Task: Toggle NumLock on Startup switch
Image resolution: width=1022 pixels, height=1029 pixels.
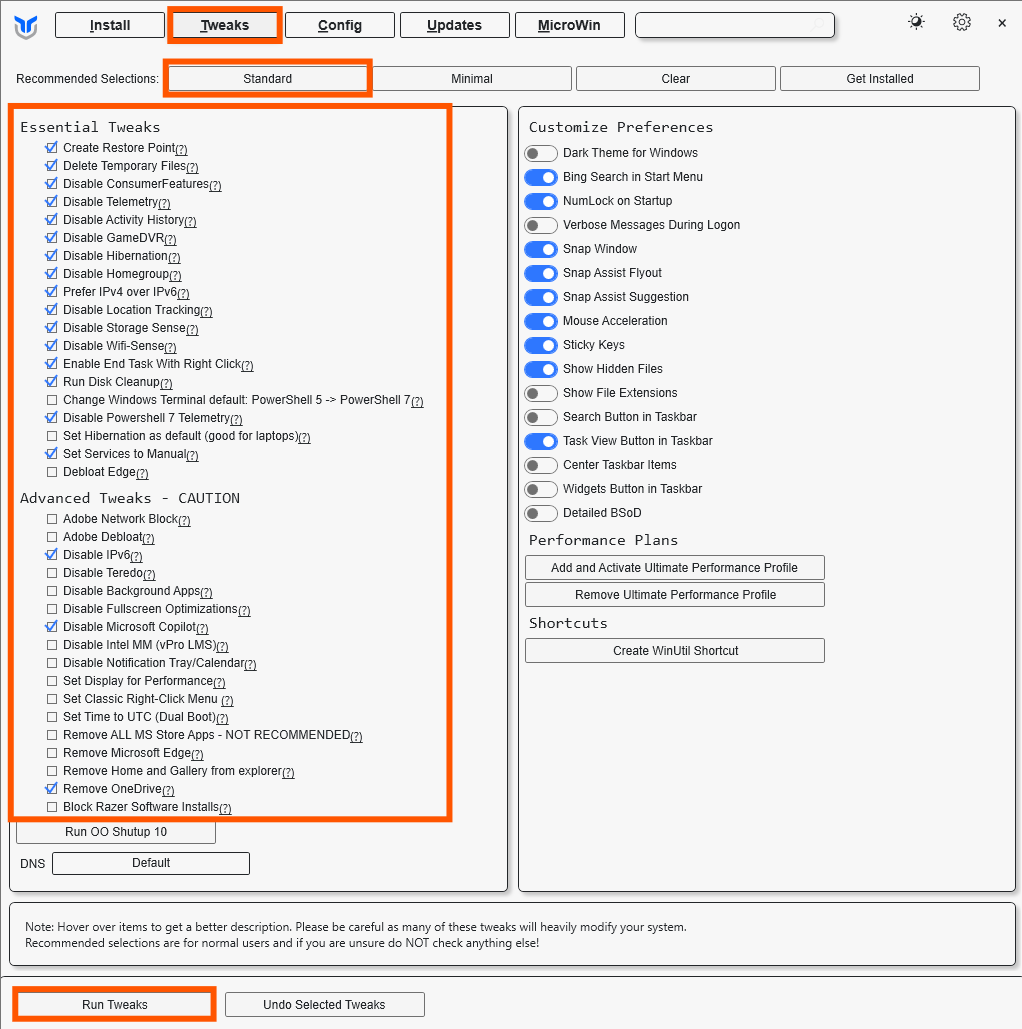Action: click(x=541, y=201)
